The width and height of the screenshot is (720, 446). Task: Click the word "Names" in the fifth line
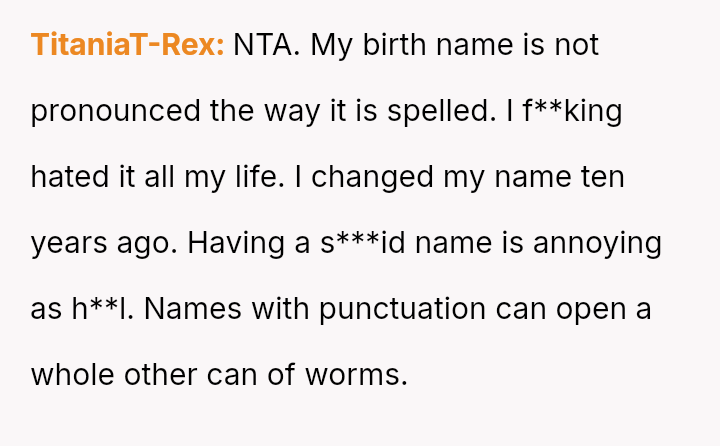tap(196, 309)
